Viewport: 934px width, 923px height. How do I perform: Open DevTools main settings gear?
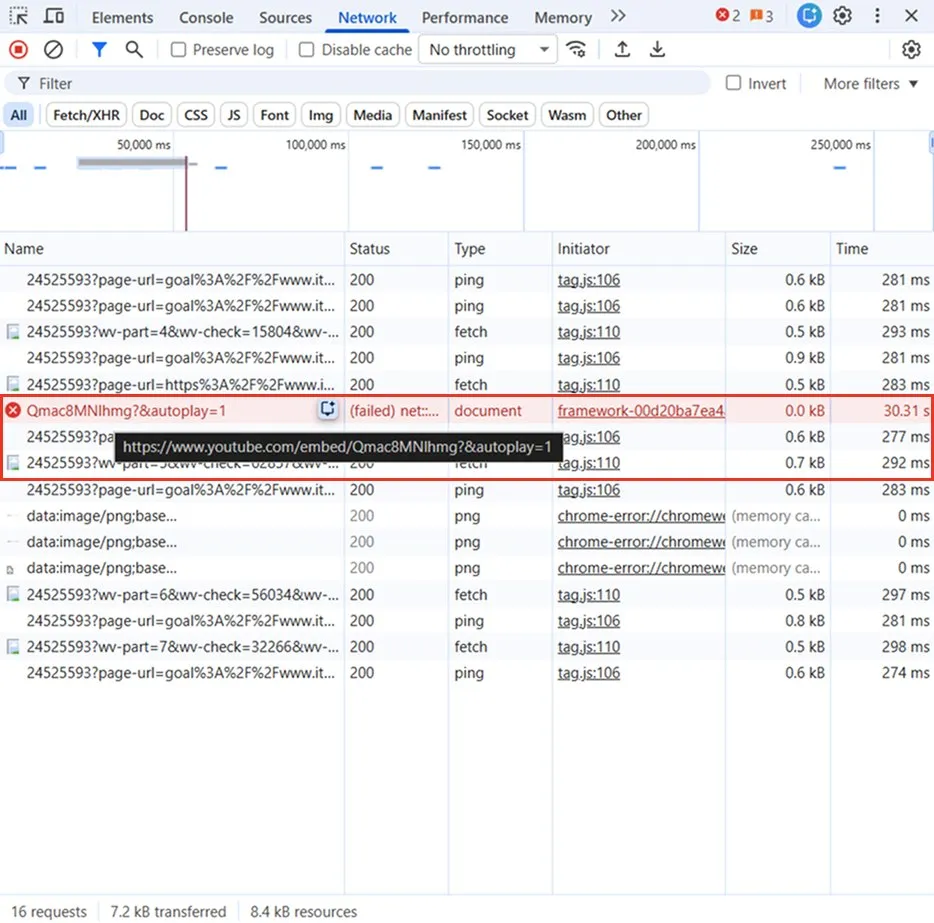tap(842, 16)
